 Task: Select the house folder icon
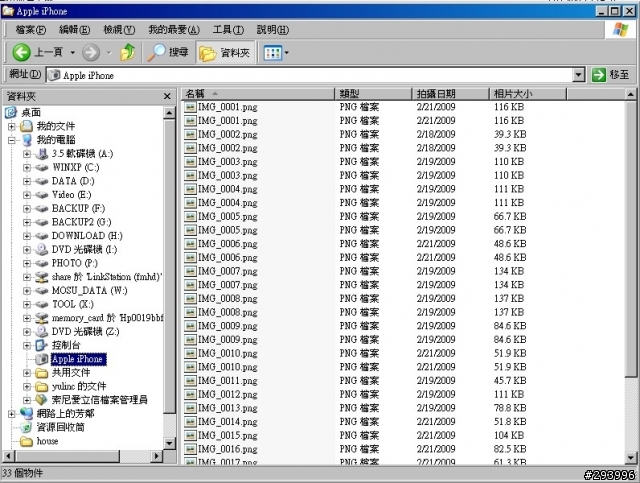[26, 441]
